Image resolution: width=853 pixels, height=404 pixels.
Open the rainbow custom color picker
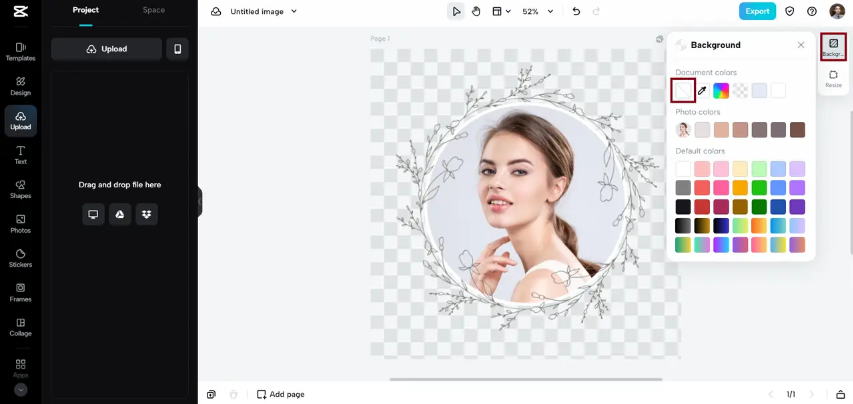click(x=721, y=91)
